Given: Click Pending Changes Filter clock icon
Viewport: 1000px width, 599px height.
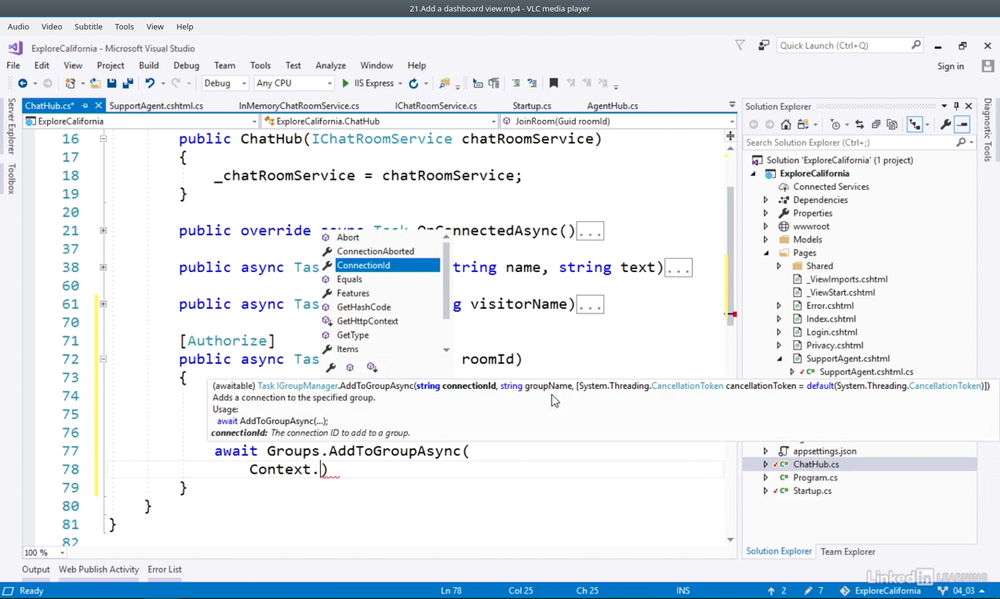Looking at the screenshot, I should click(835, 124).
